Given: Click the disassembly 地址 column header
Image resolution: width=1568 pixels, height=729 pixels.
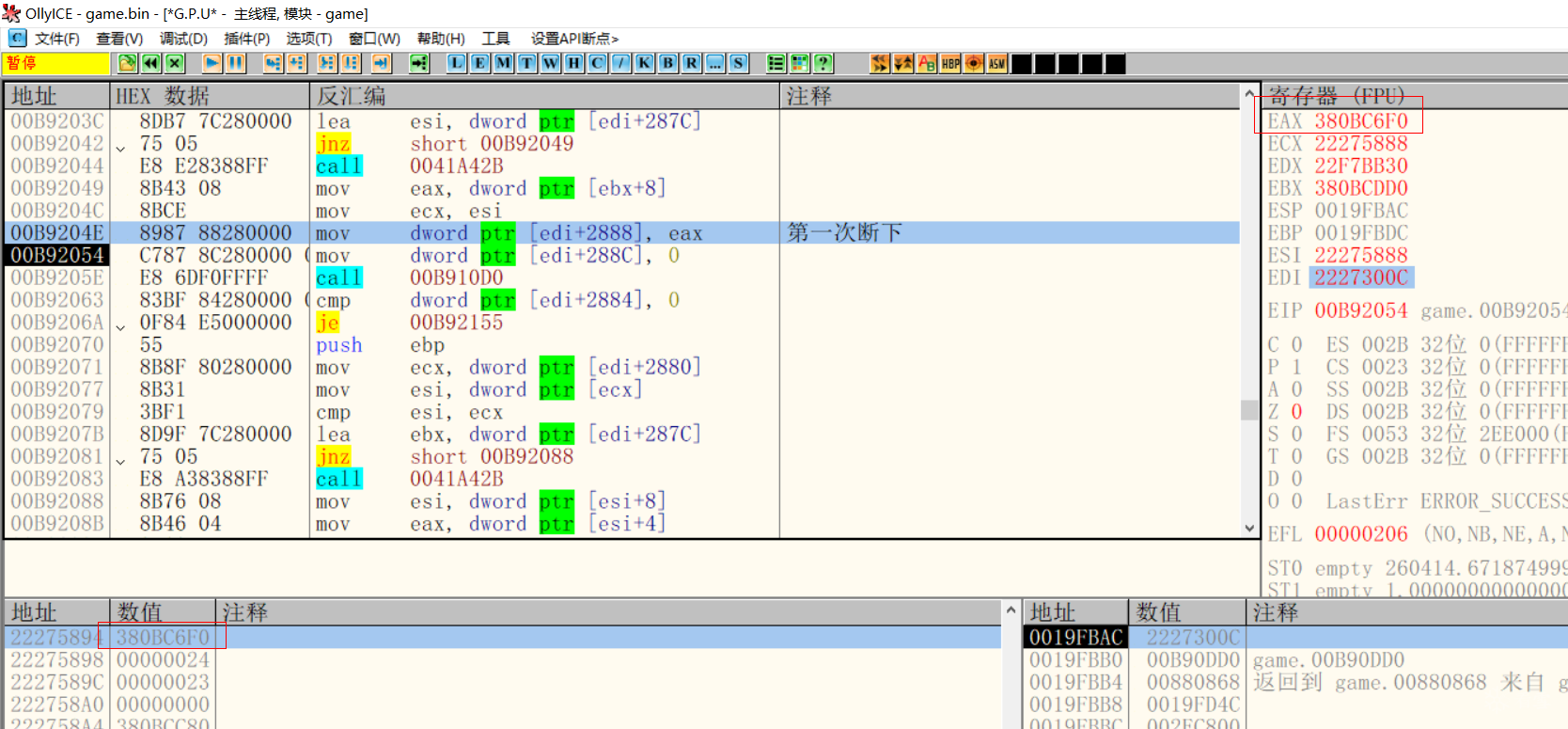Looking at the screenshot, I should 57,96.
